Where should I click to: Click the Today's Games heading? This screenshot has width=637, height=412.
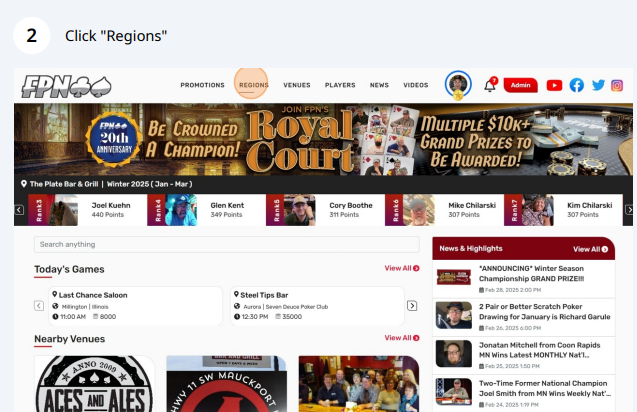coord(69,269)
